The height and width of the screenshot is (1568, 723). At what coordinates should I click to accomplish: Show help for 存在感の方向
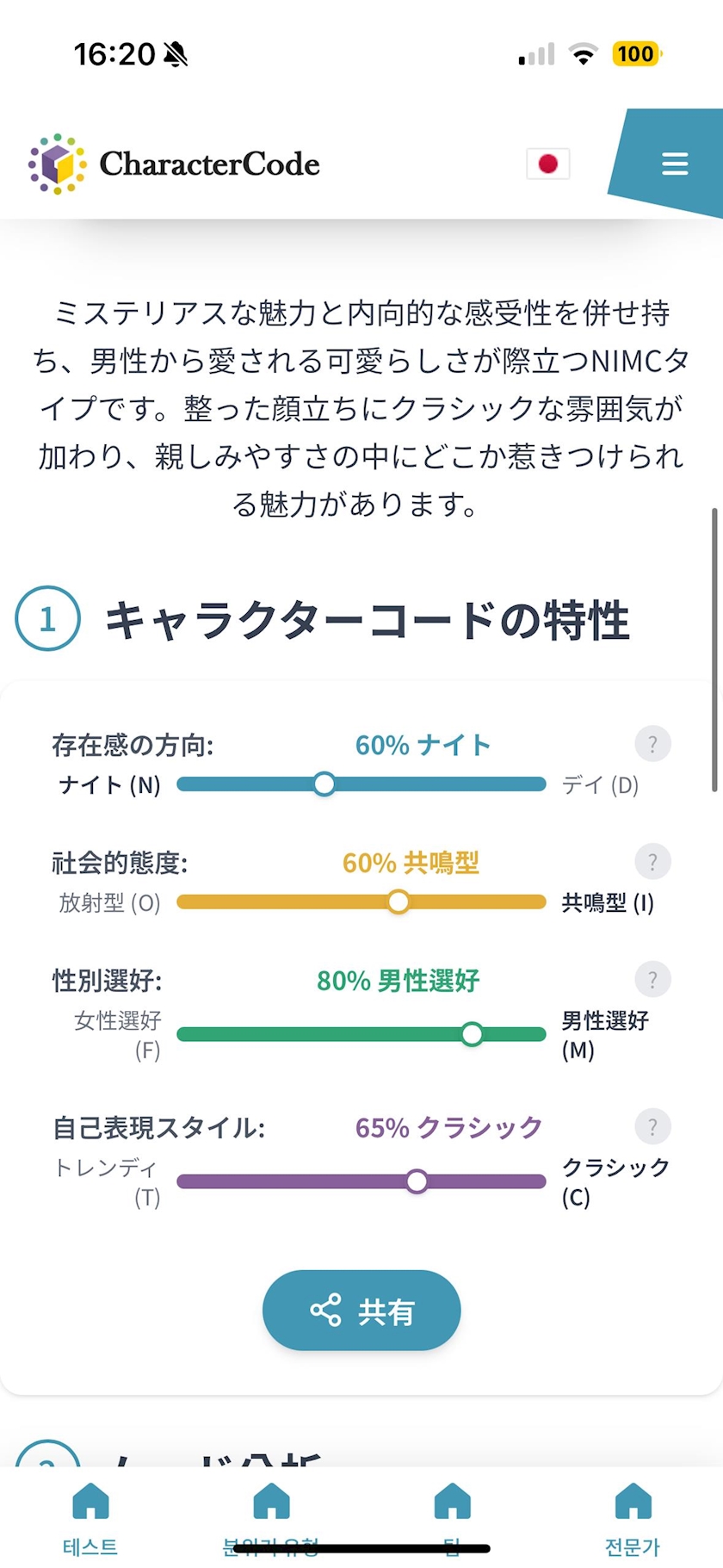[x=652, y=744]
